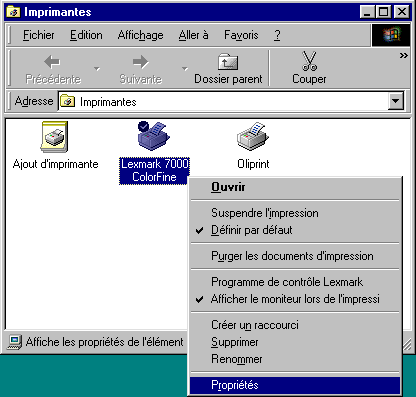Open the Affichage menu
Viewport: 416px width, 397px height.
pyautogui.click(x=140, y=35)
